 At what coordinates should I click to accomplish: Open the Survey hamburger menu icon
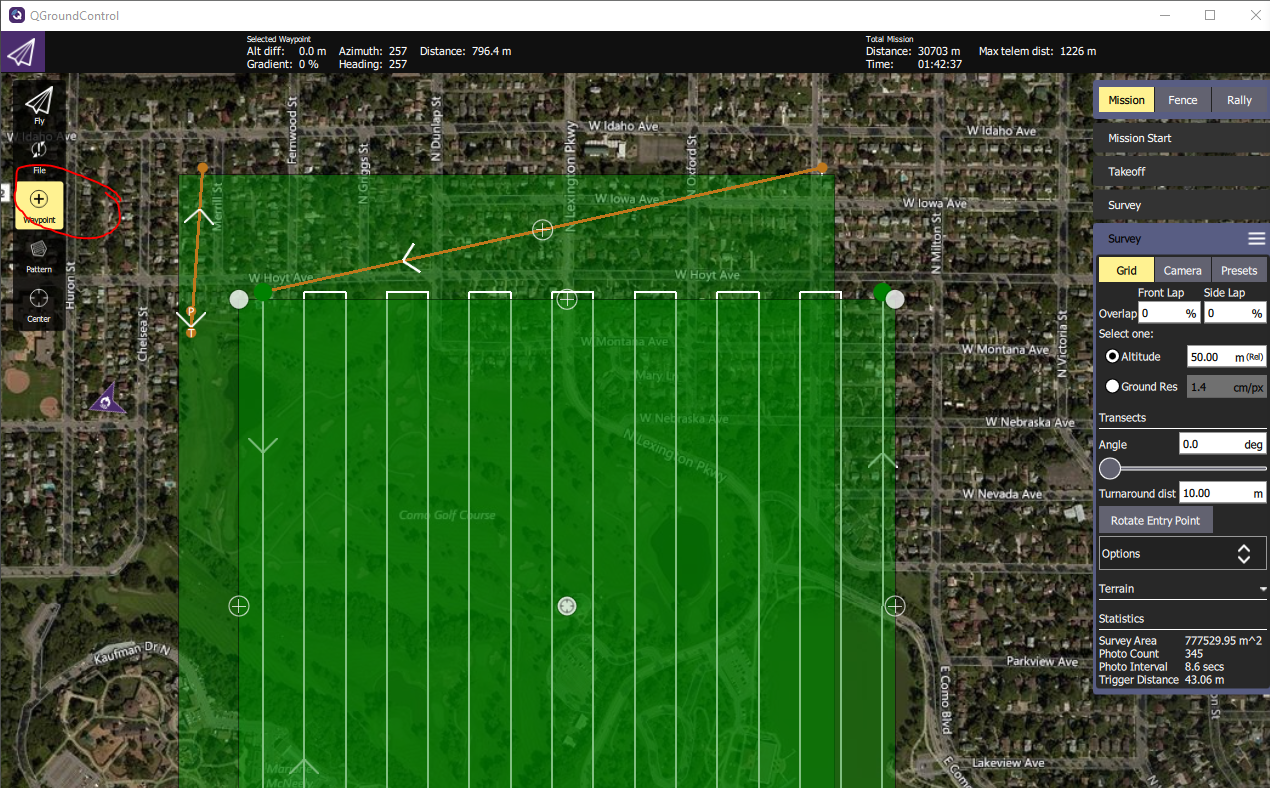1256,239
